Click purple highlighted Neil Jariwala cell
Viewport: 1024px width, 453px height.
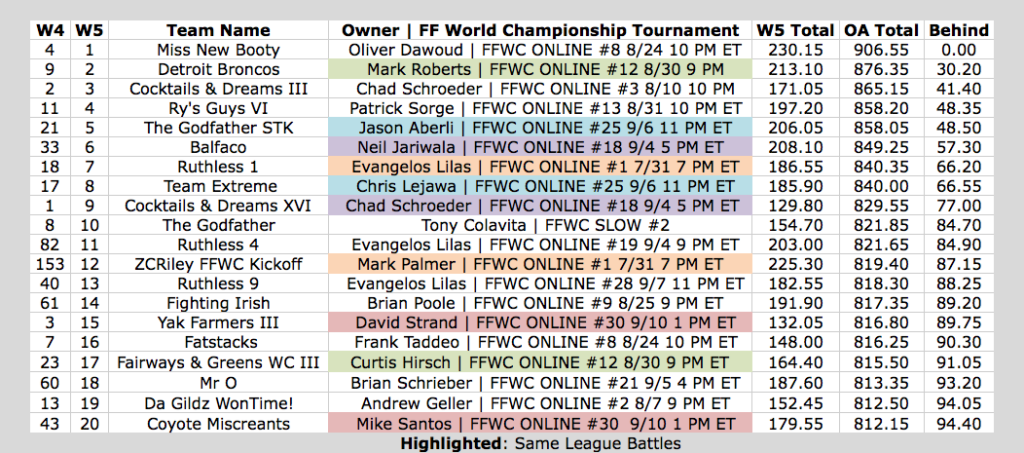pyautogui.click(x=540, y=147)
